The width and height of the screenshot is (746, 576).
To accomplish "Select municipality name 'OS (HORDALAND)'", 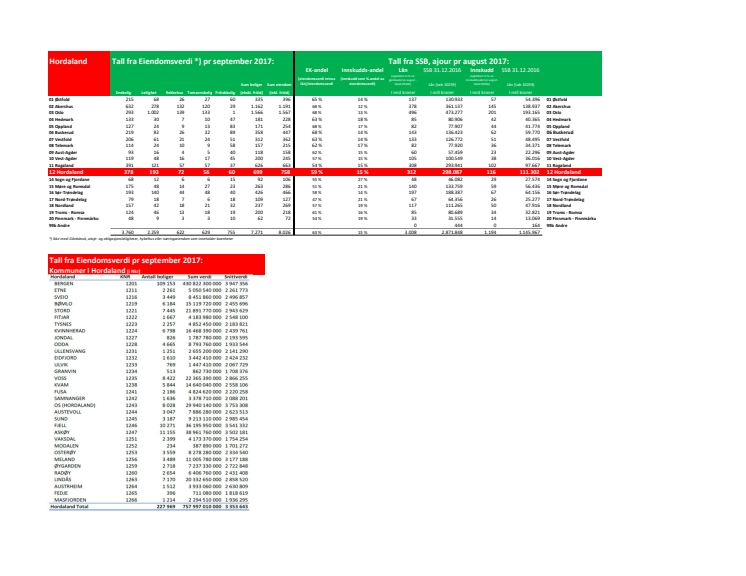I will click(x=75, y=405).
